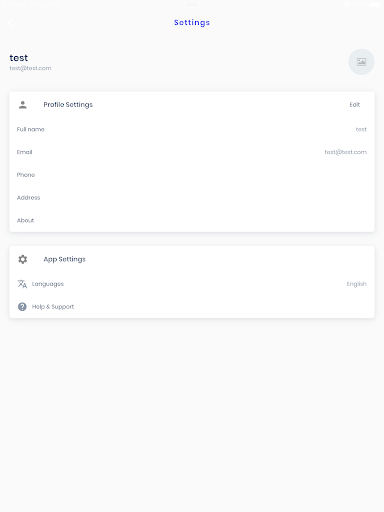Image resolution: width=384 pixels, height=512 pixels.
Task: Tap the question mark Help icon
Action: tap(22, 307)
